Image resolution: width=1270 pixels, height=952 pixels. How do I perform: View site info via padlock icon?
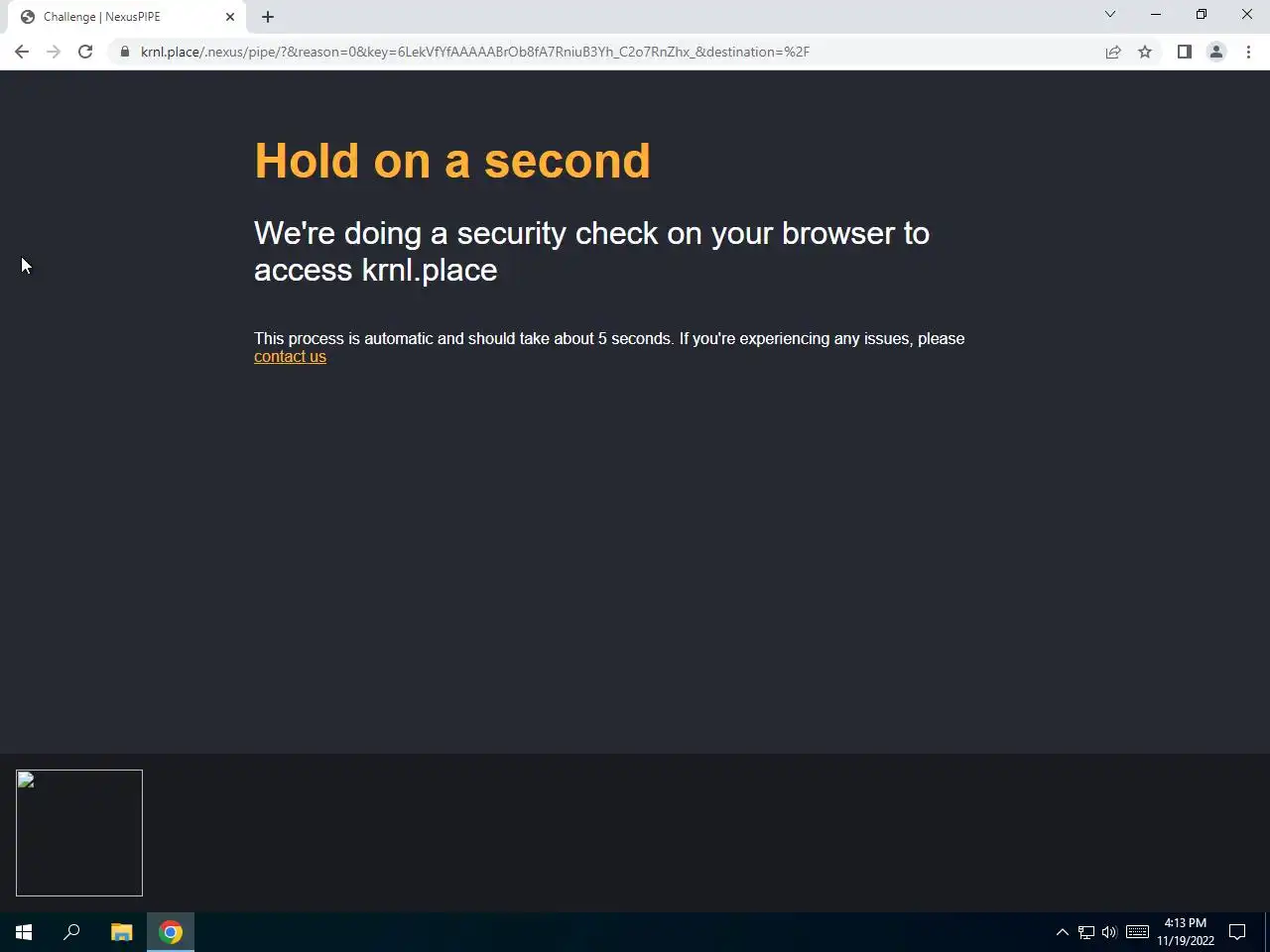(x=125, y=52)
